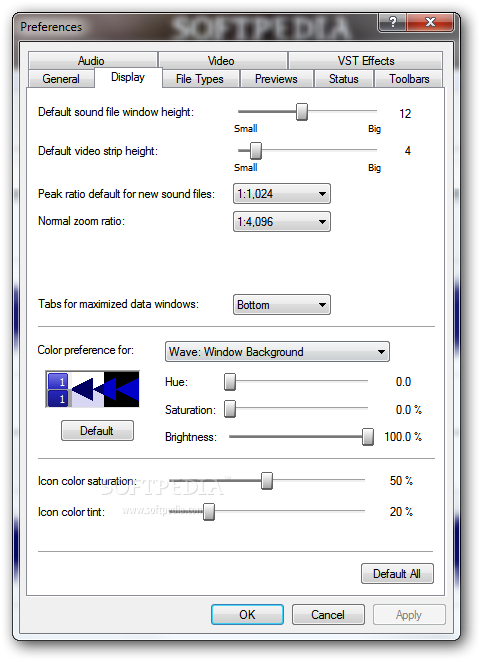Image resolution: width=481 pixels, height=661 pixels.
Task: Click the Default All button
Action: 397,574
